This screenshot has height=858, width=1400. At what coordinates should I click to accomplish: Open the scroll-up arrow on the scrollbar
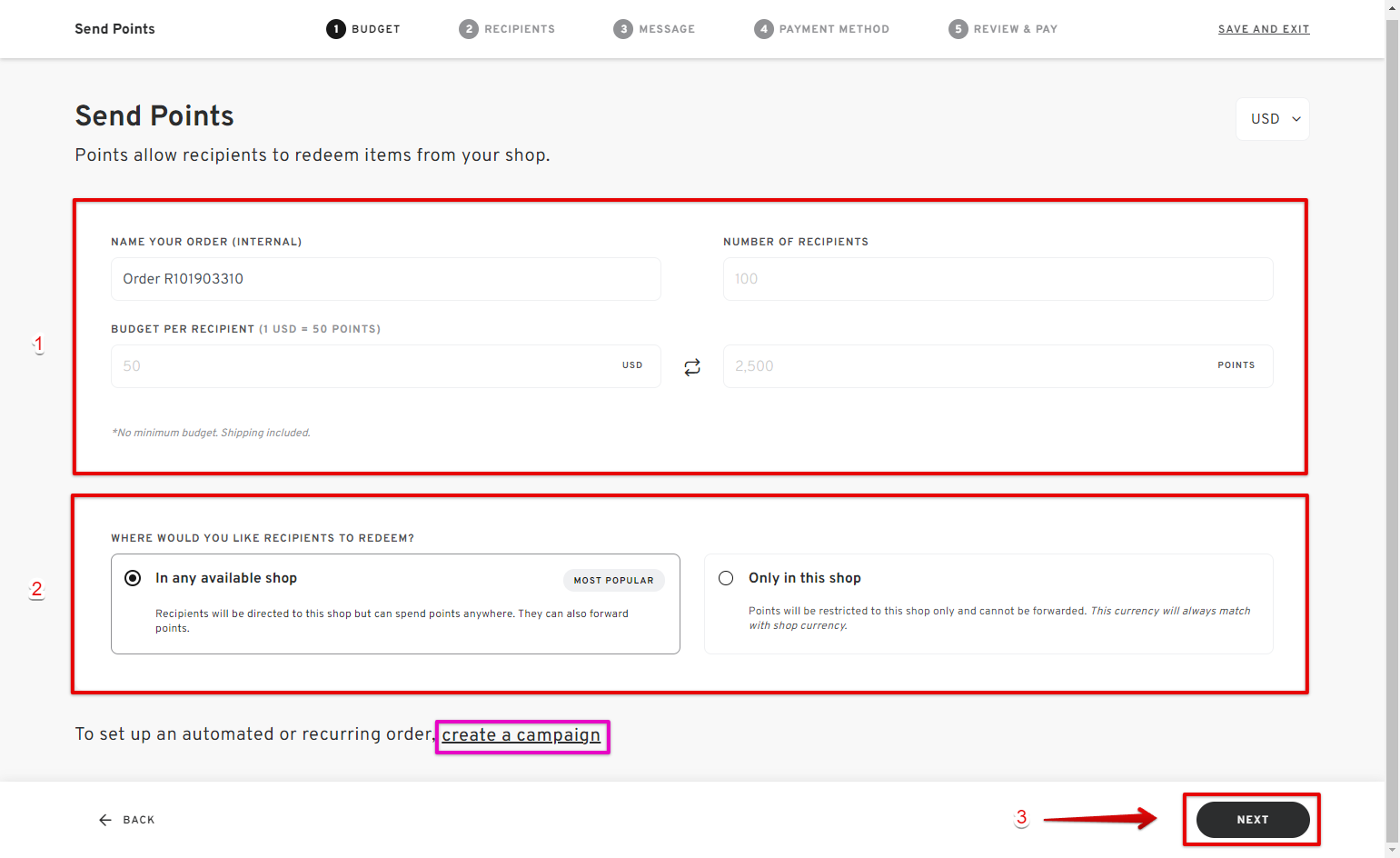1391,7
